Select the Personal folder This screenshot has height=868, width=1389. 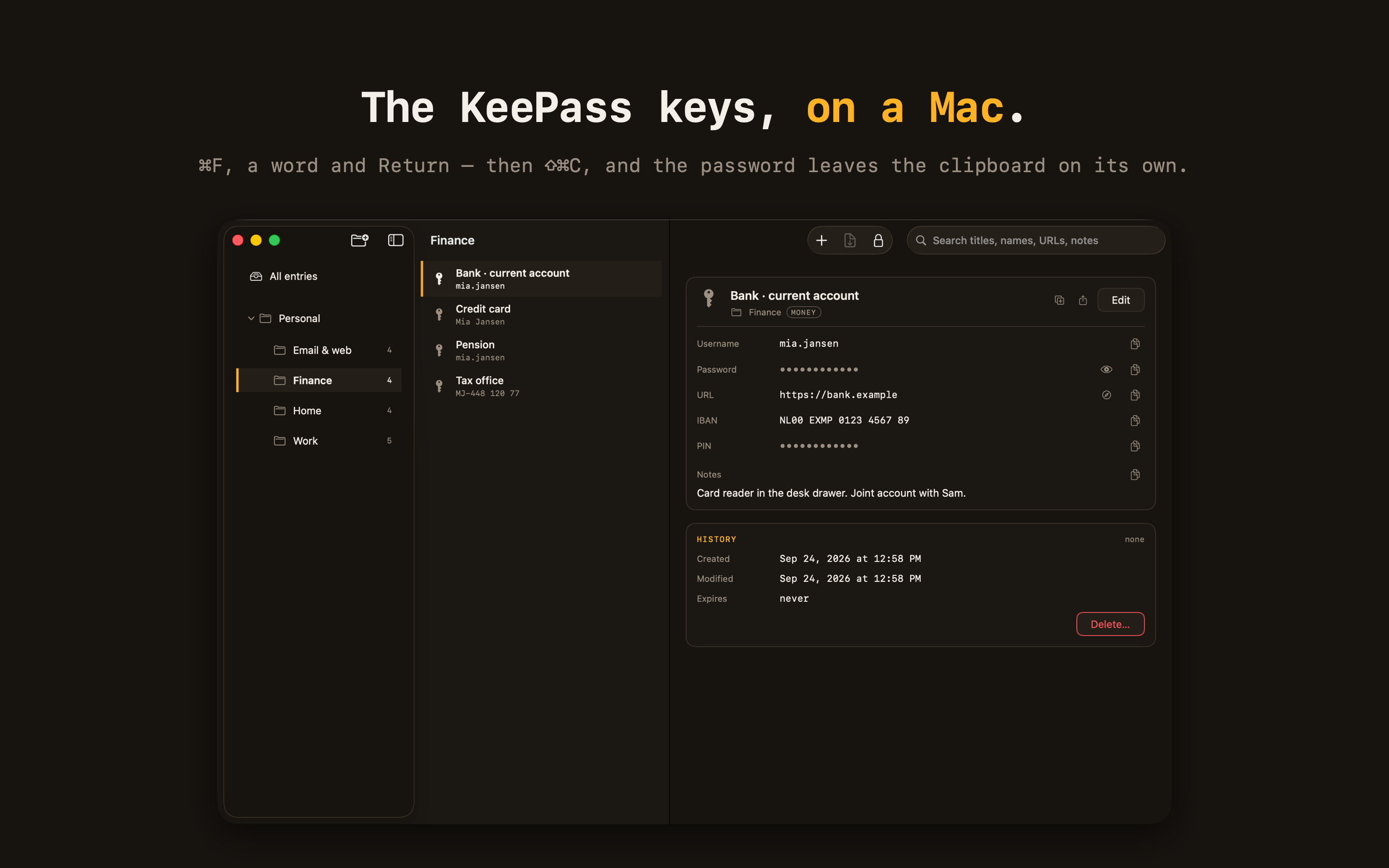[318, 318]
